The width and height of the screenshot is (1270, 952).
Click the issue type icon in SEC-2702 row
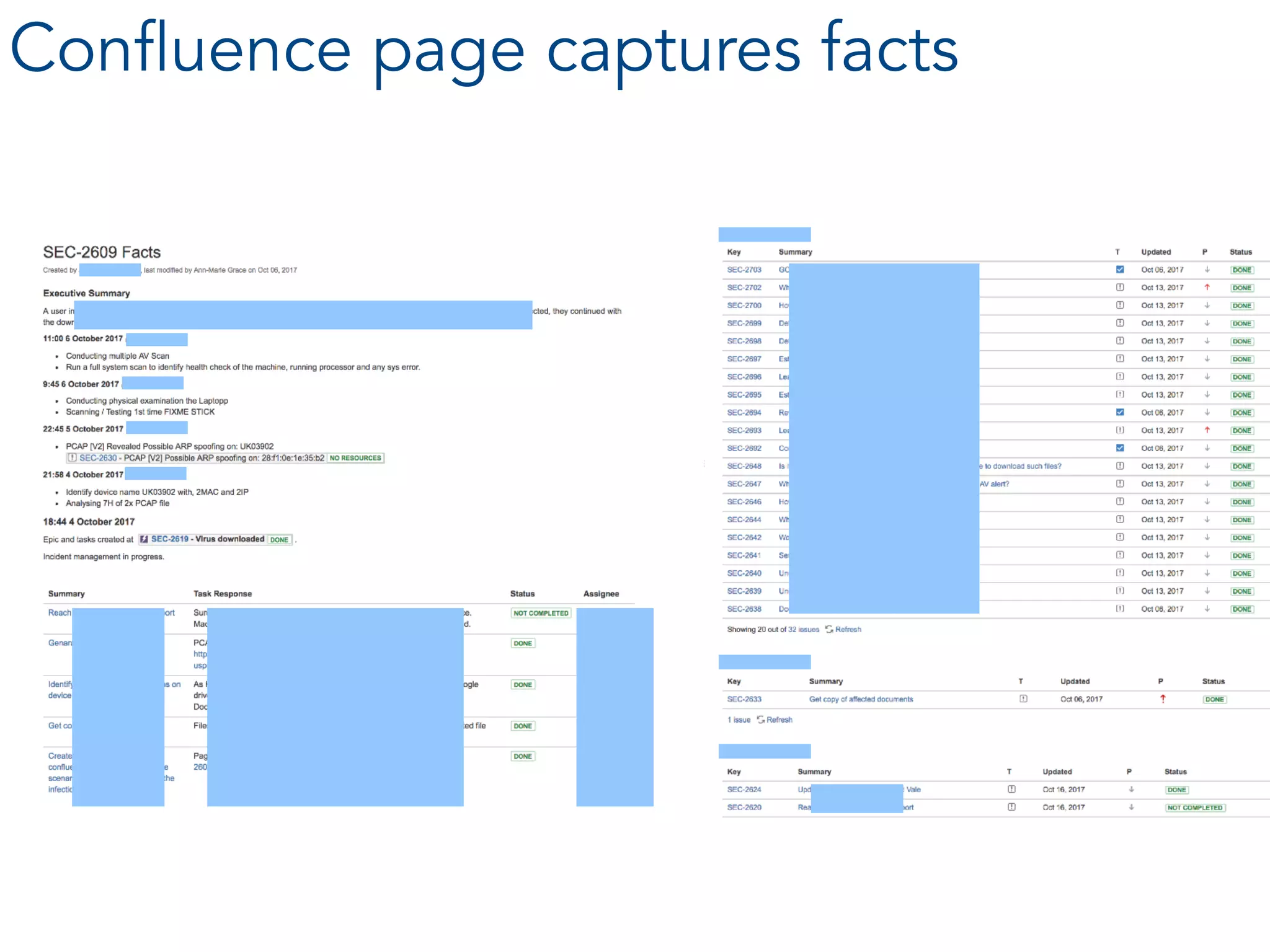pyautogui.click(x=1120, y=288)
